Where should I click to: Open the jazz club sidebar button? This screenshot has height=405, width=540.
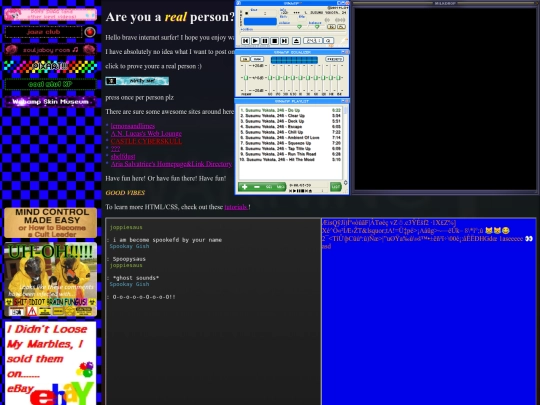[43, 32]
